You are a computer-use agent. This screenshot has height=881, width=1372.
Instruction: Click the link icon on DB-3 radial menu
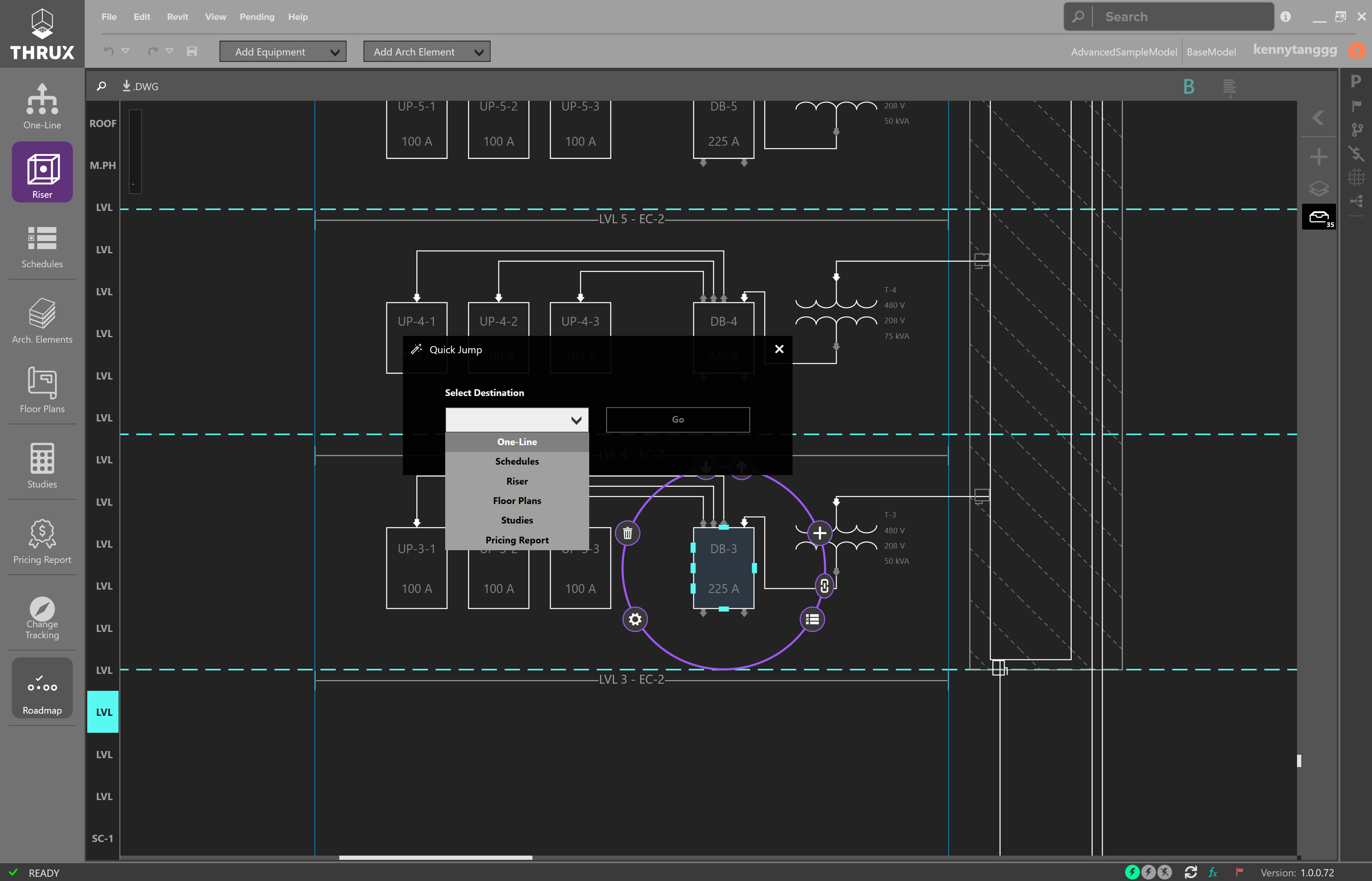pyautogui.click(x=824, y=586)
